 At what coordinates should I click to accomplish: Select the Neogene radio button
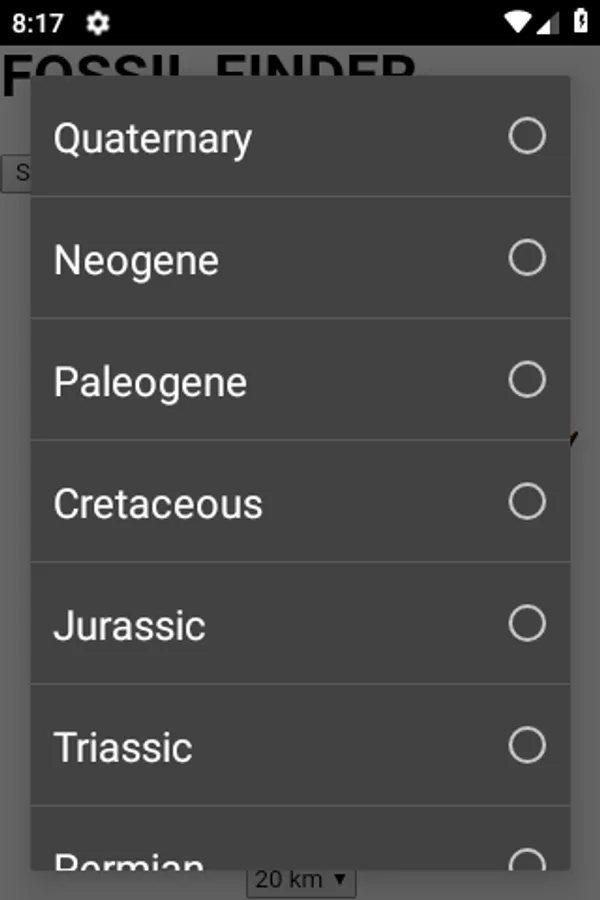(527, 258)
